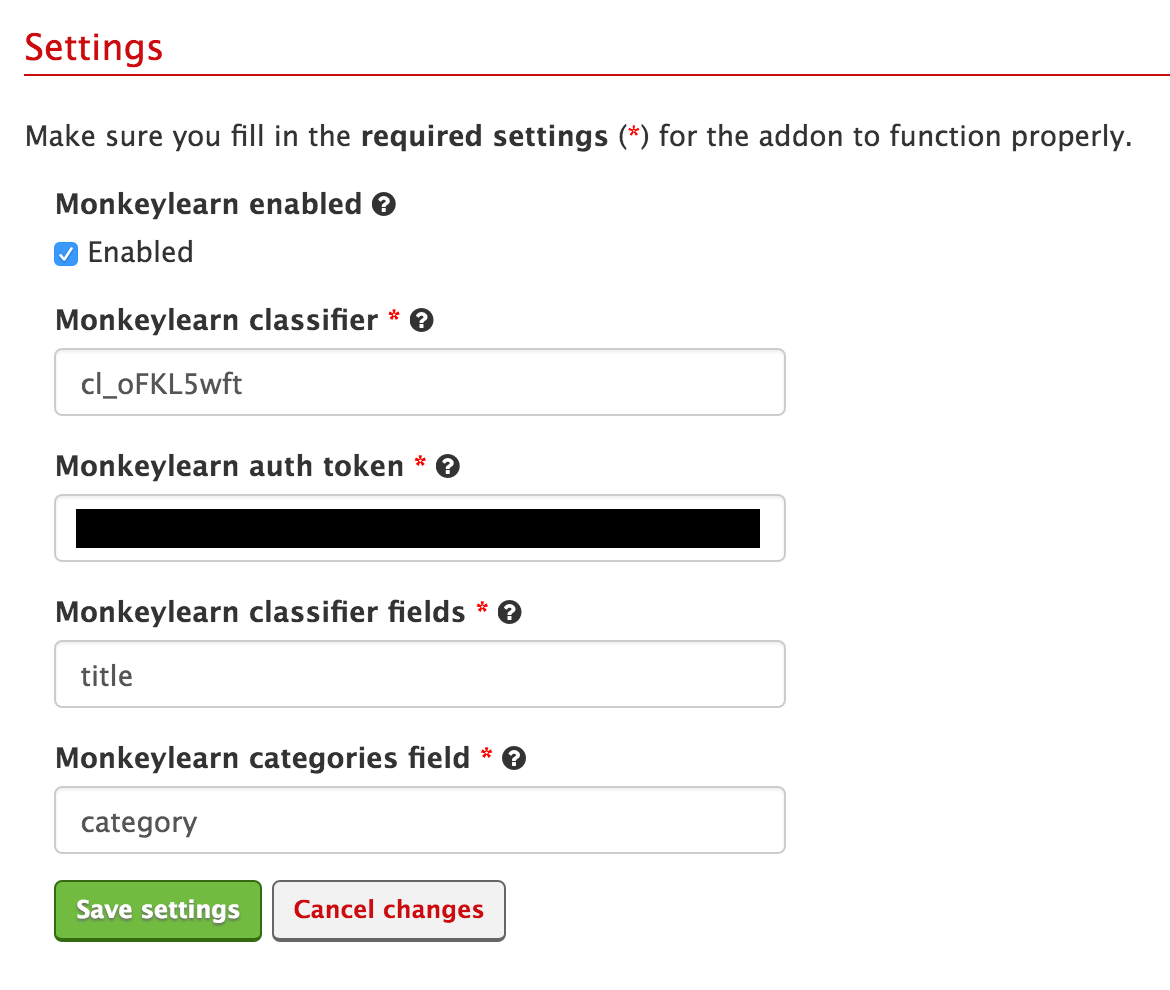Focus the categories field input showing category
The height and width of the screenshot is (990, 1170).
419,820
